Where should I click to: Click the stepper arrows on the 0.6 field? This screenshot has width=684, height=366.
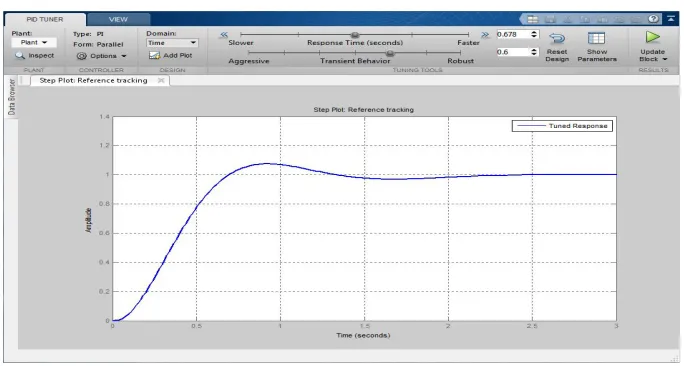coord(534,52)
